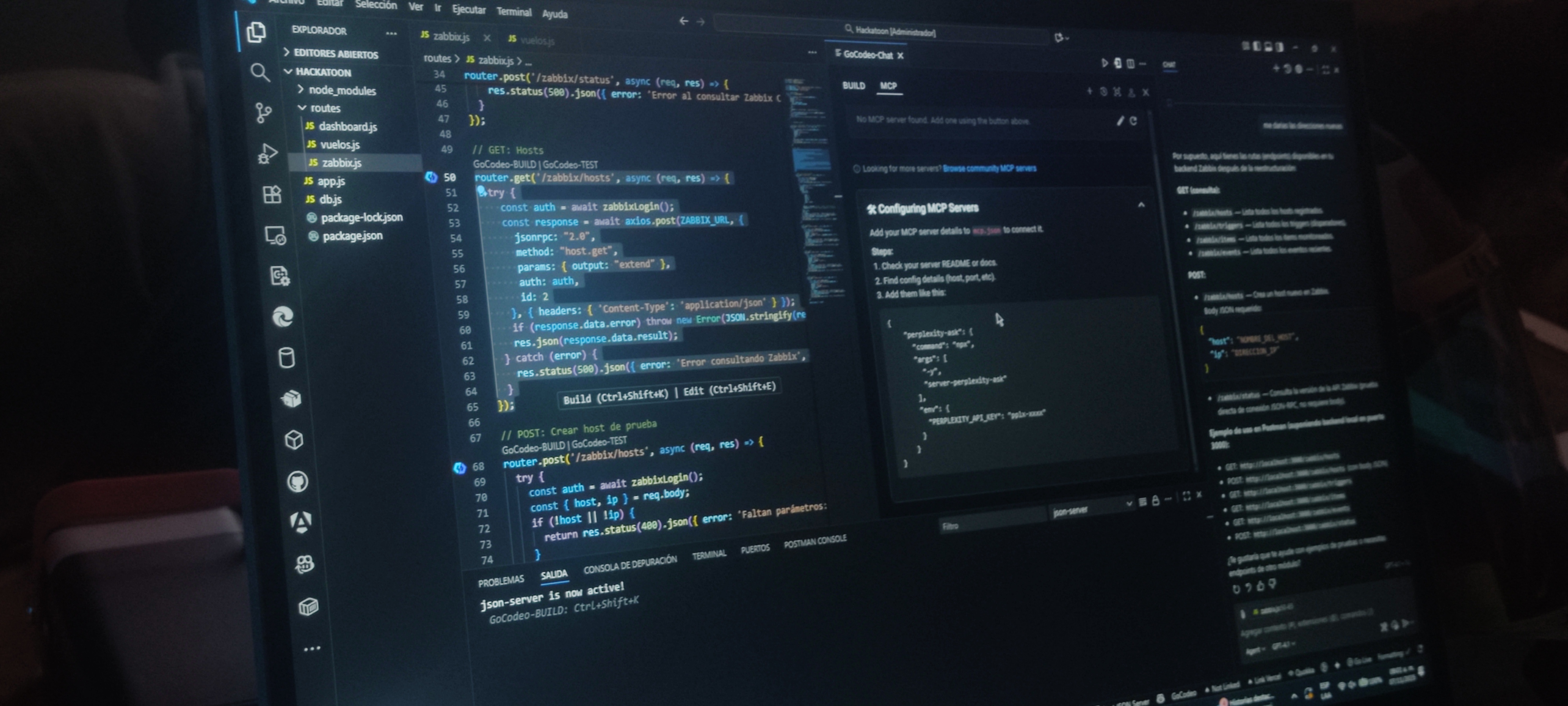Click Browse community MCP servers link
1568x706 pixels.
[x=989, y=168]
